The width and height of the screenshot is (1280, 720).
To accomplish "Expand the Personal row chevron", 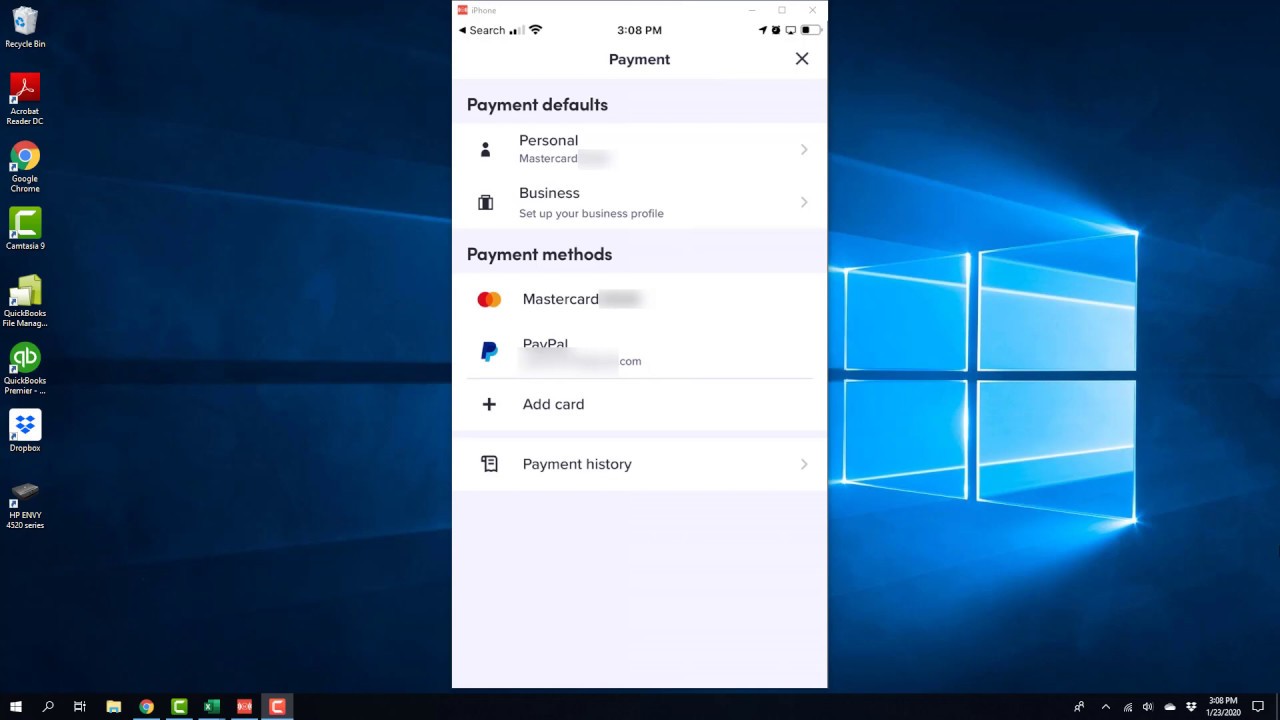I will tap(804, 149).
